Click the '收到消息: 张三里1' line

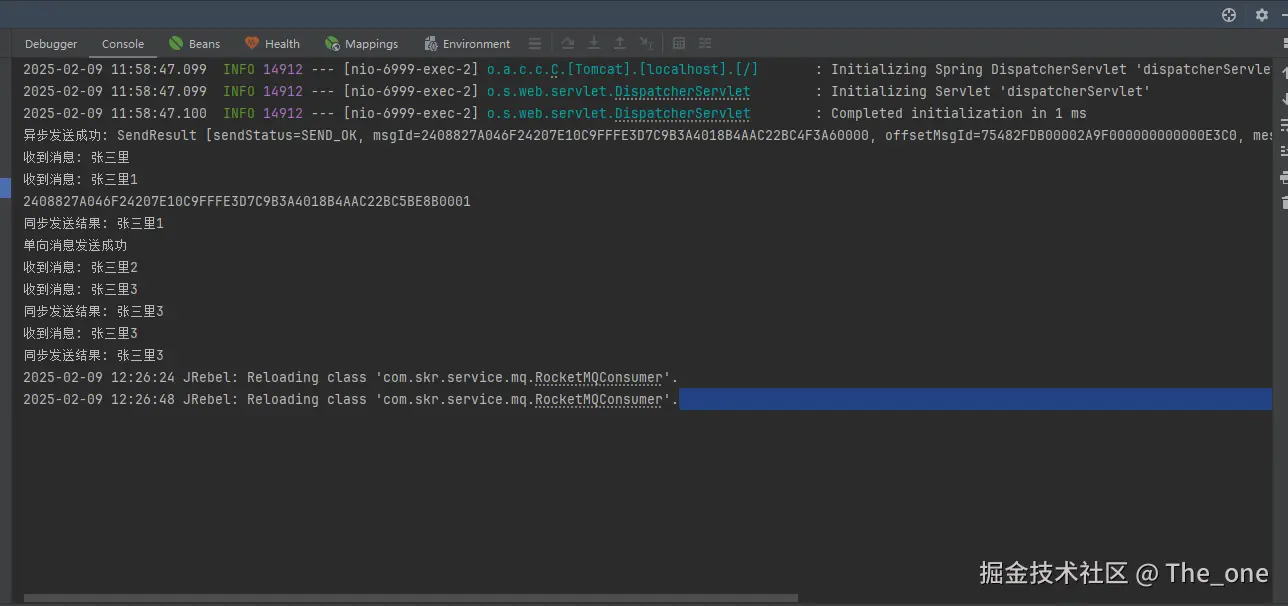coord(80,179)
